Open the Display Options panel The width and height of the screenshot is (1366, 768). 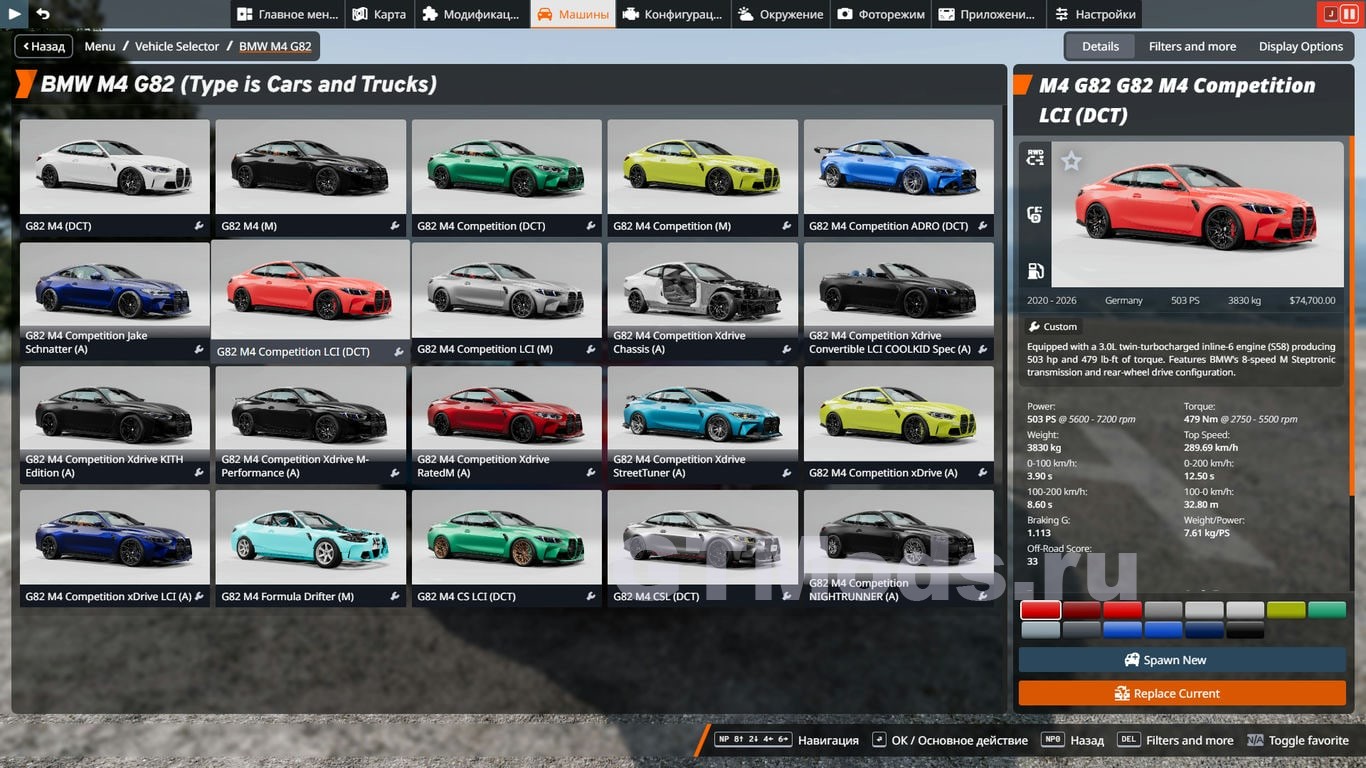pos(1300,46)
